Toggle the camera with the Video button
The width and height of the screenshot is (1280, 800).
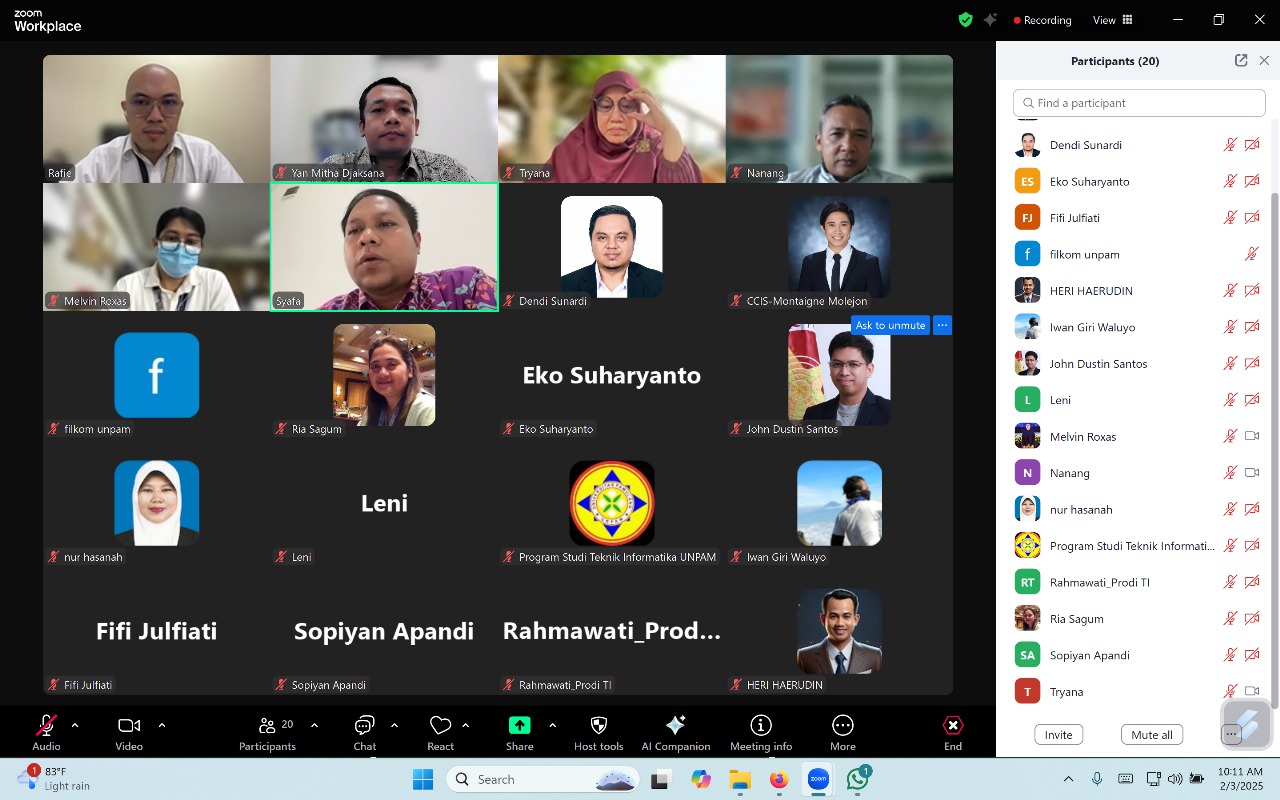click(129, 726)
